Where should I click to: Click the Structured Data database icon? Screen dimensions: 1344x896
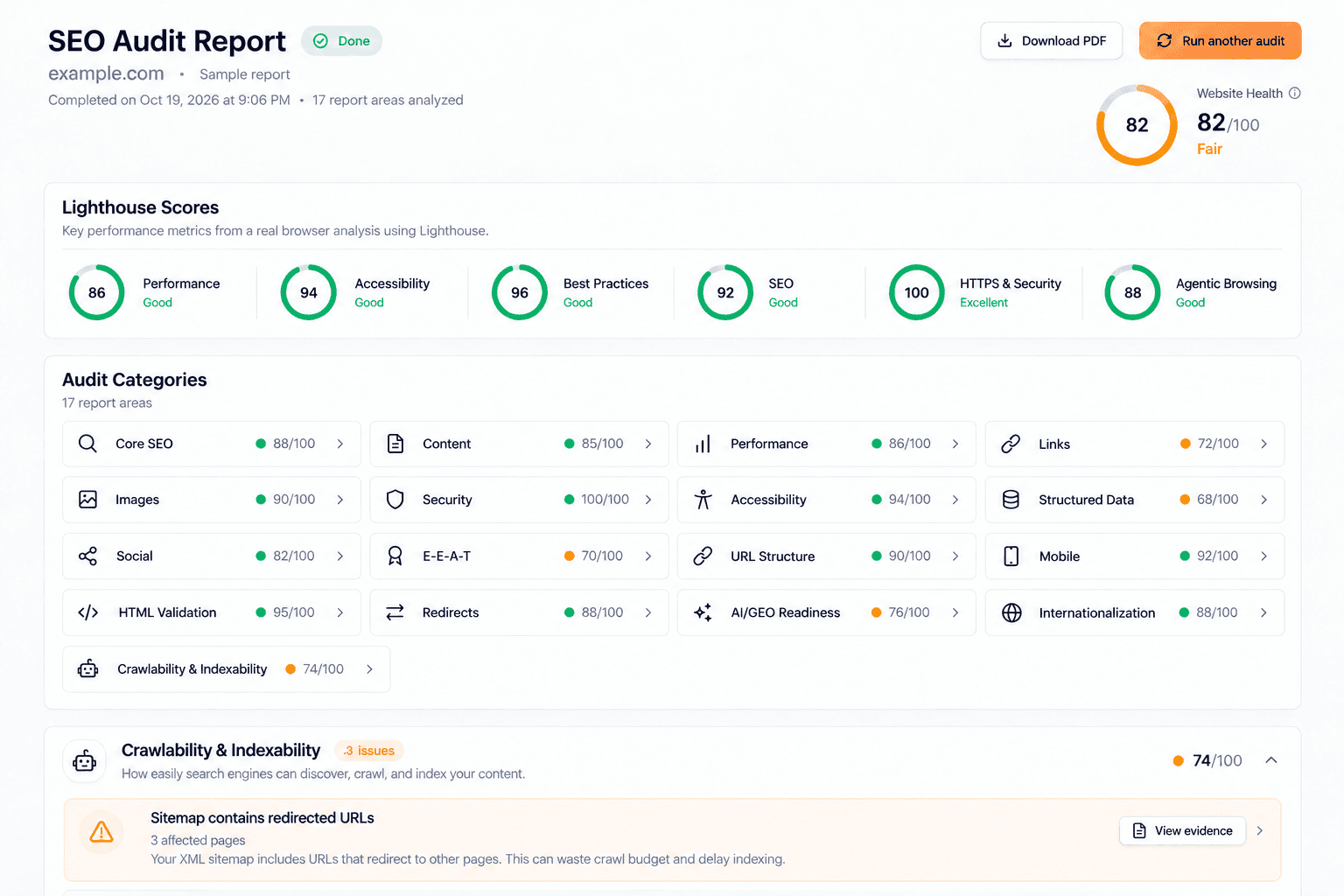click(1011, 500)
